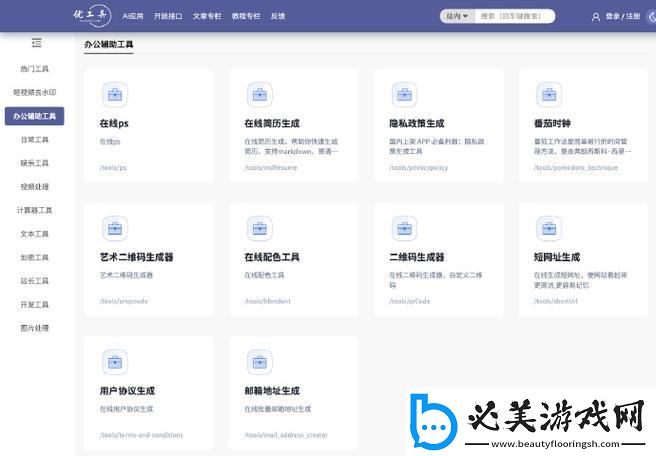This screenshot has width=656, height=456.
Task: Go to 开放接口 in the top navigation
Action: pyautogui.click(x=168, y=16)
